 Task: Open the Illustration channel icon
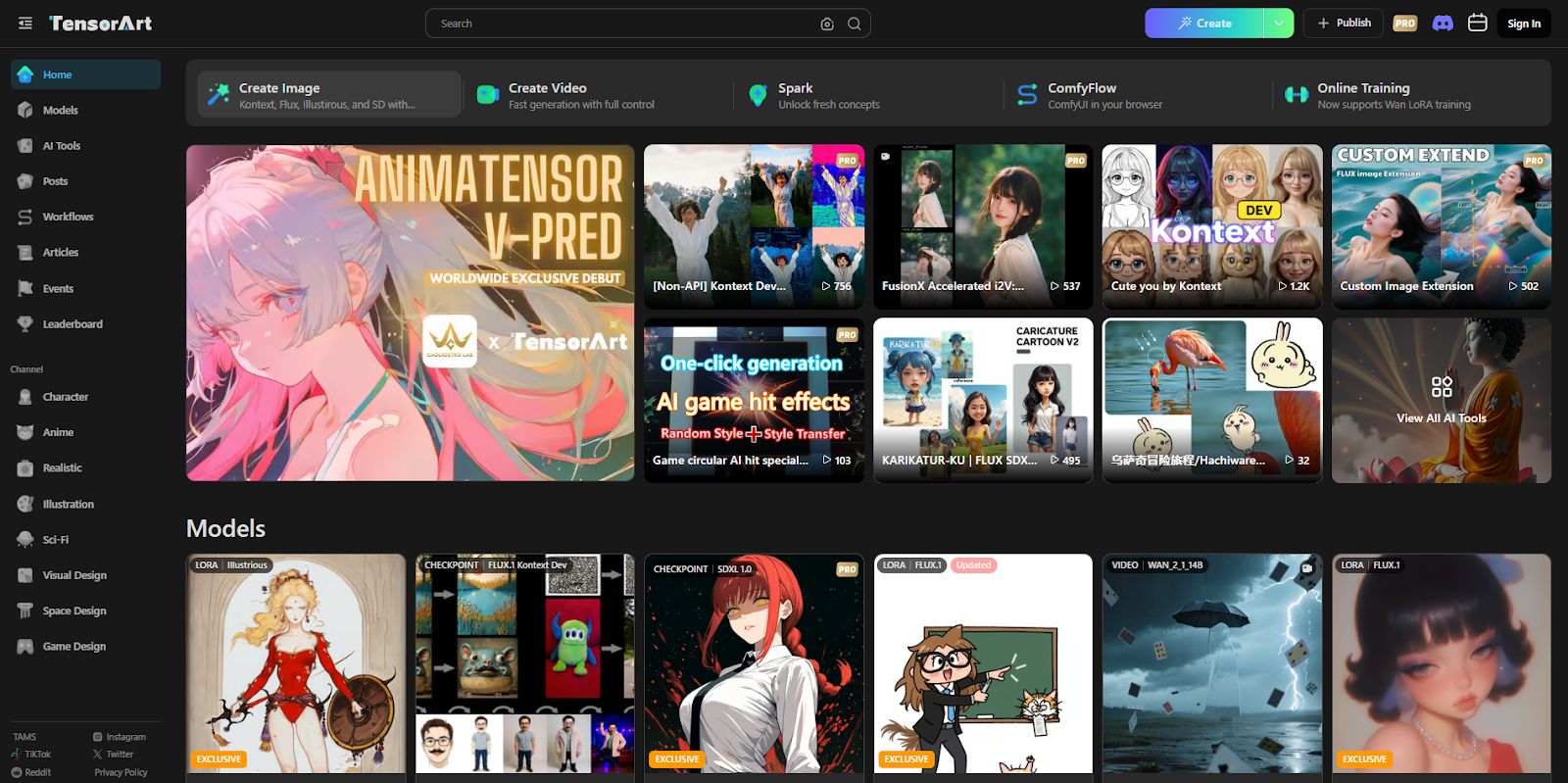[25, 504]
